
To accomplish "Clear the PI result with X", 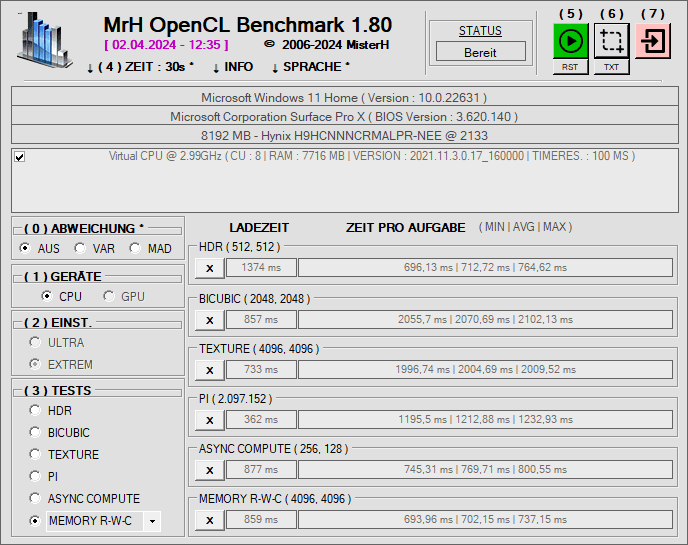I will click(210, 420).
